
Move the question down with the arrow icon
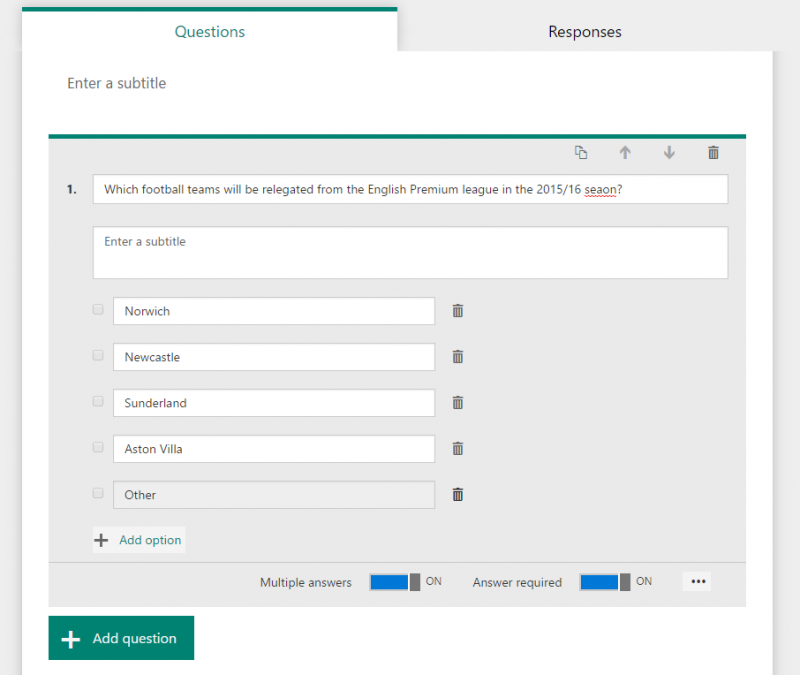coord(669,152)
